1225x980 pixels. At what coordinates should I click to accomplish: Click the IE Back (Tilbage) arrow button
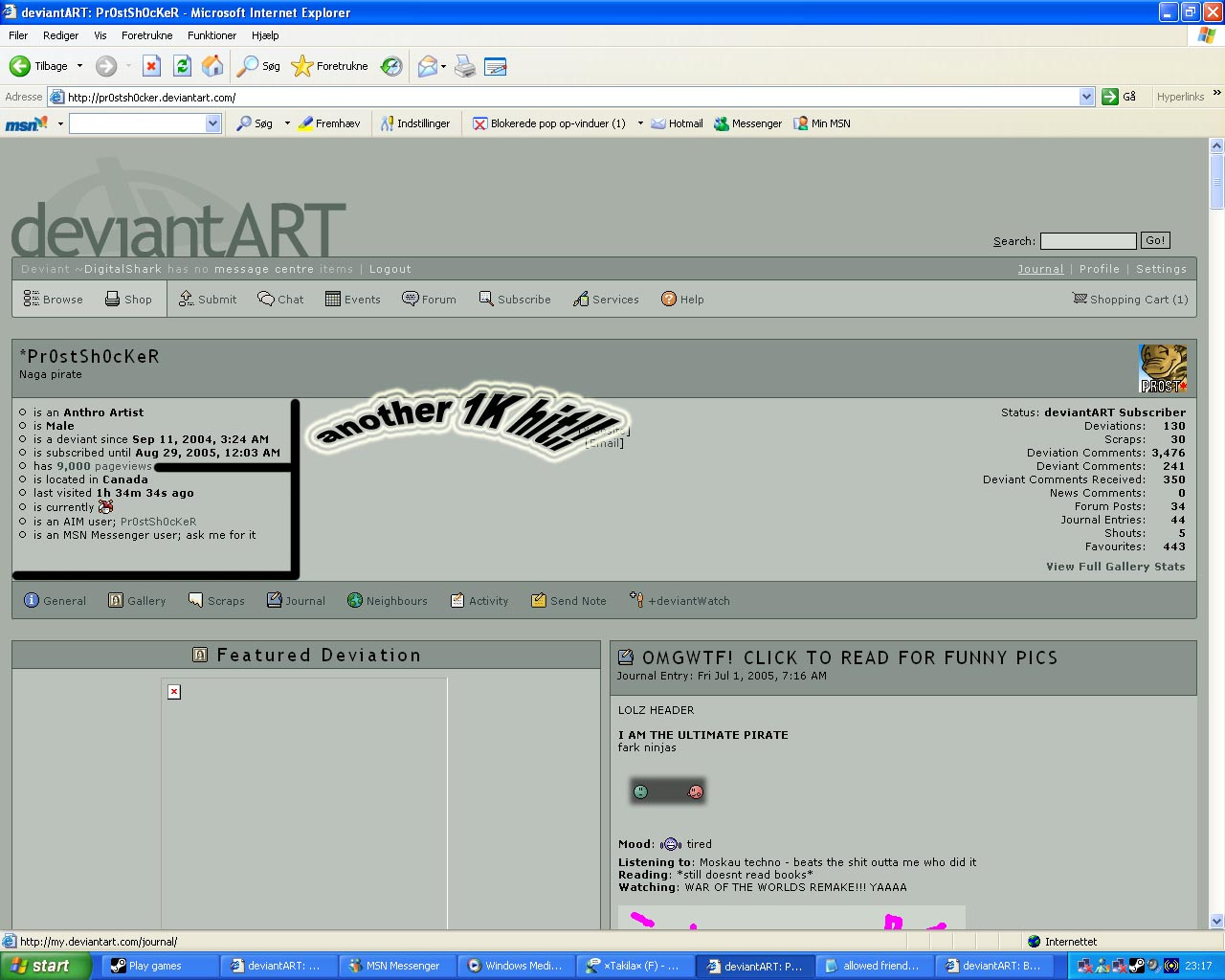pyautogui.click(x=38, y=66)
